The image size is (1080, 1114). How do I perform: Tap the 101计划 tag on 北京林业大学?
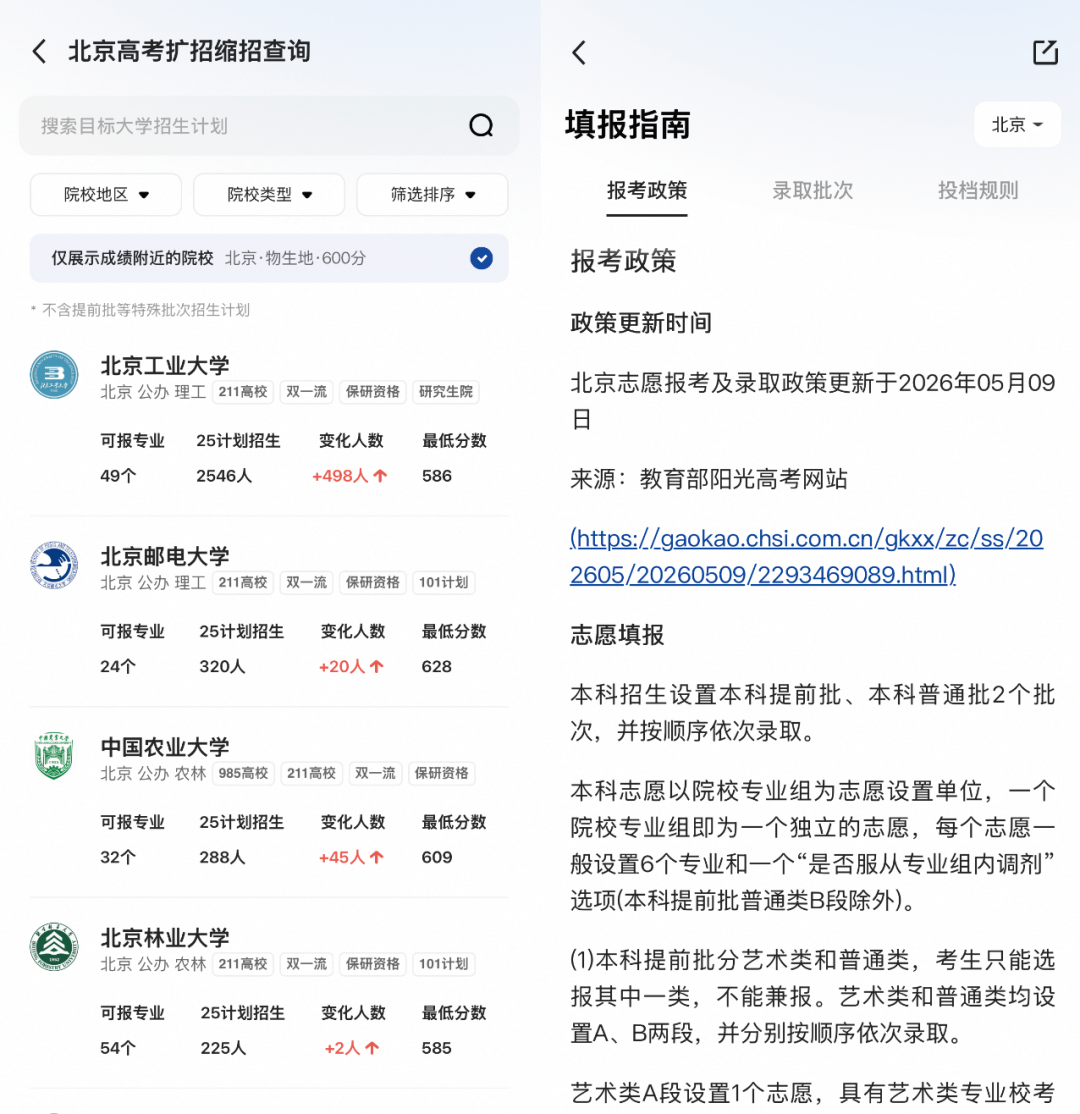pos(443,964)
